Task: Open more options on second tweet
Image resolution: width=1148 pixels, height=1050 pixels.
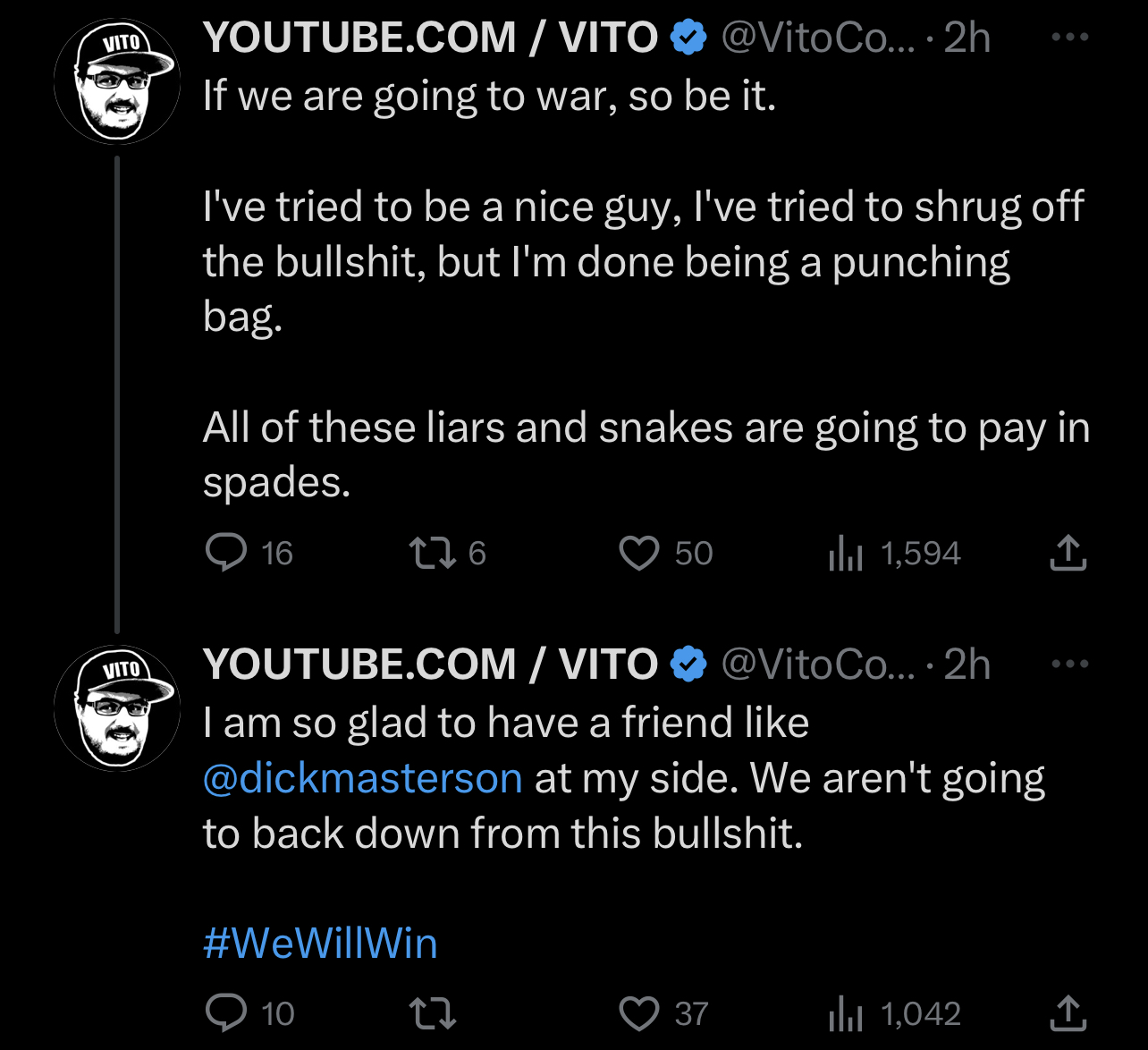Action: pos(1069,665)
